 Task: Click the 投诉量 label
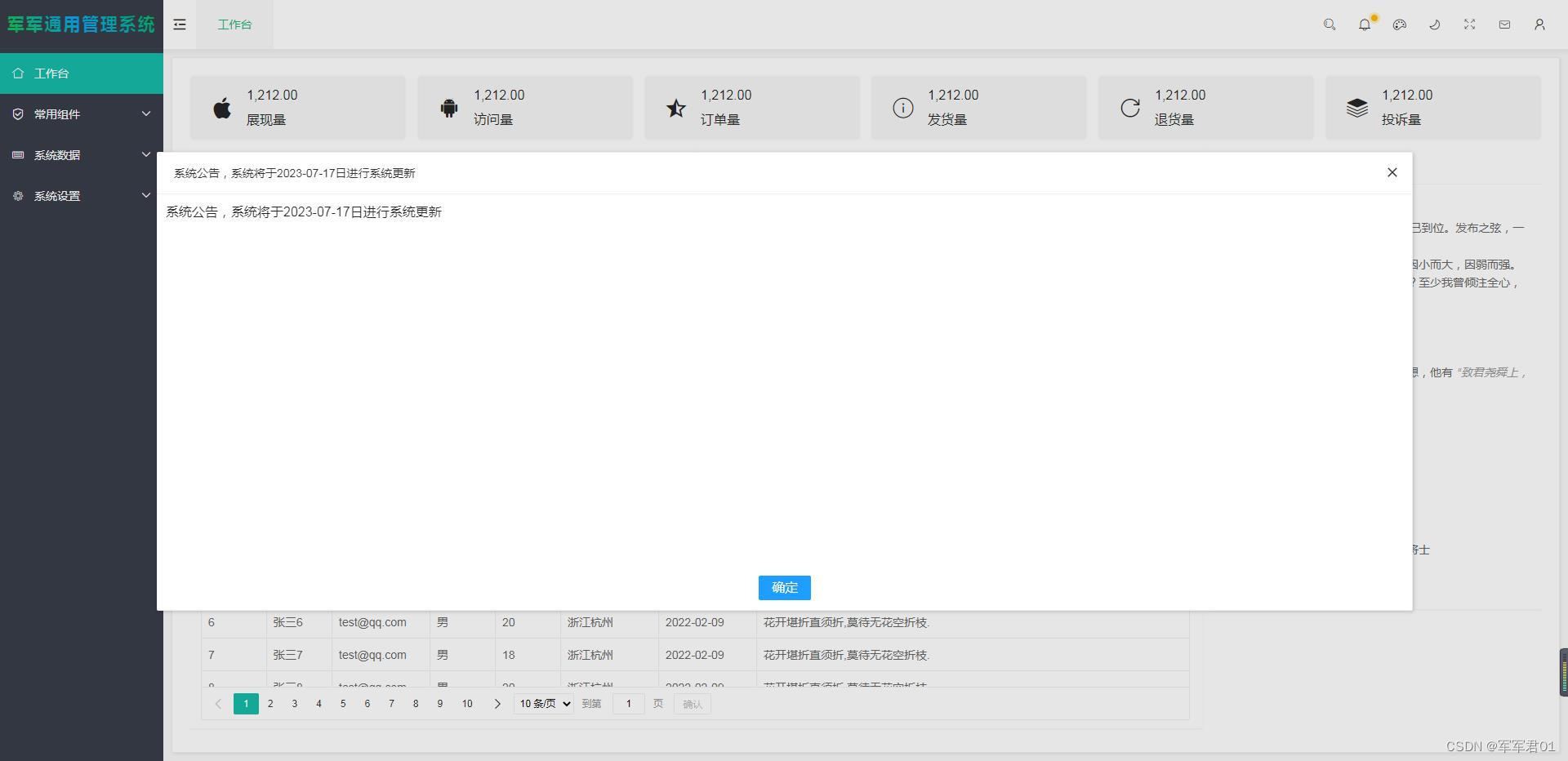[1401, 120]
